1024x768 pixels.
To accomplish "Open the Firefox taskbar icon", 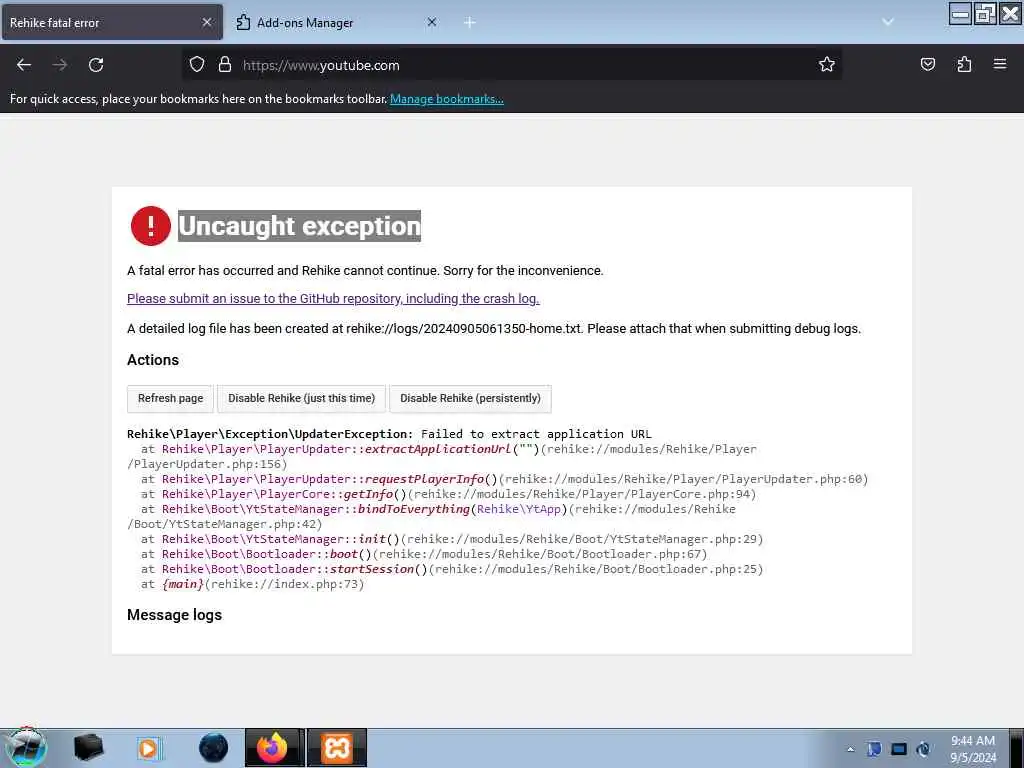I will pos(272,748).
